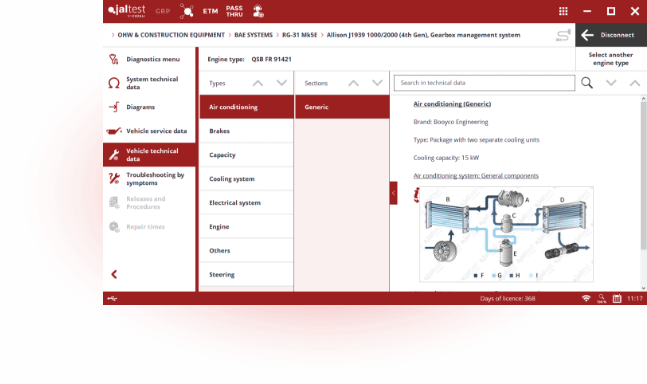Click the oil can Vehicle service icon

tap(114, 131)
